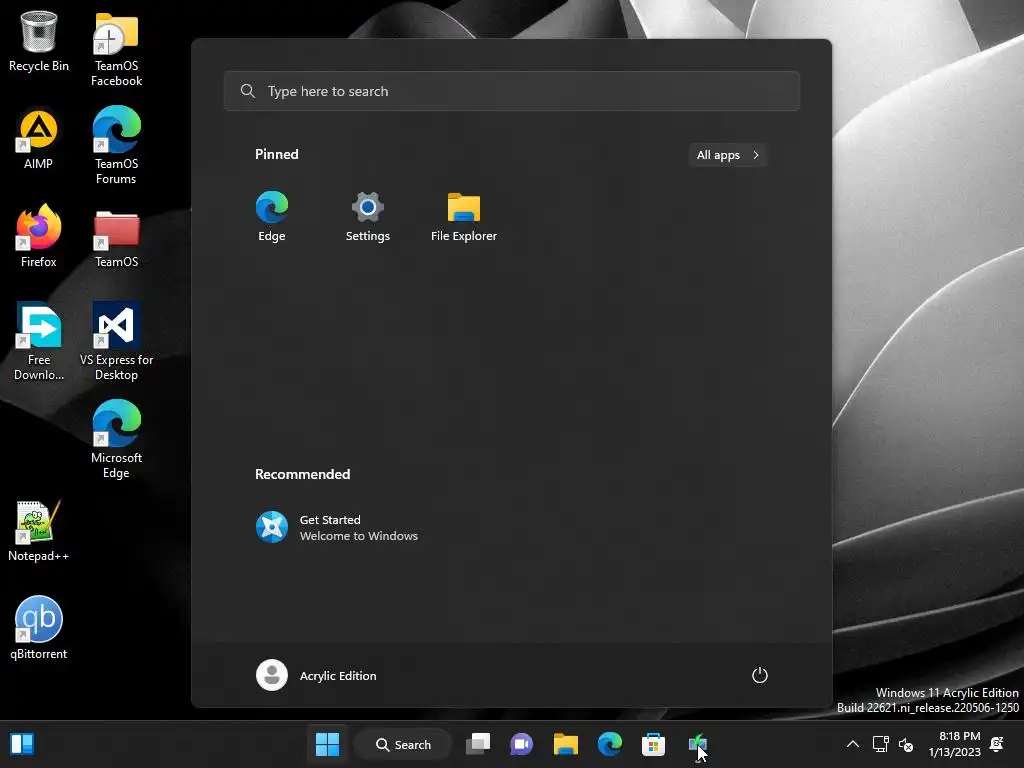Click the network icon in system tray
Screen dimensions: 1024x768
coord(880,744)
